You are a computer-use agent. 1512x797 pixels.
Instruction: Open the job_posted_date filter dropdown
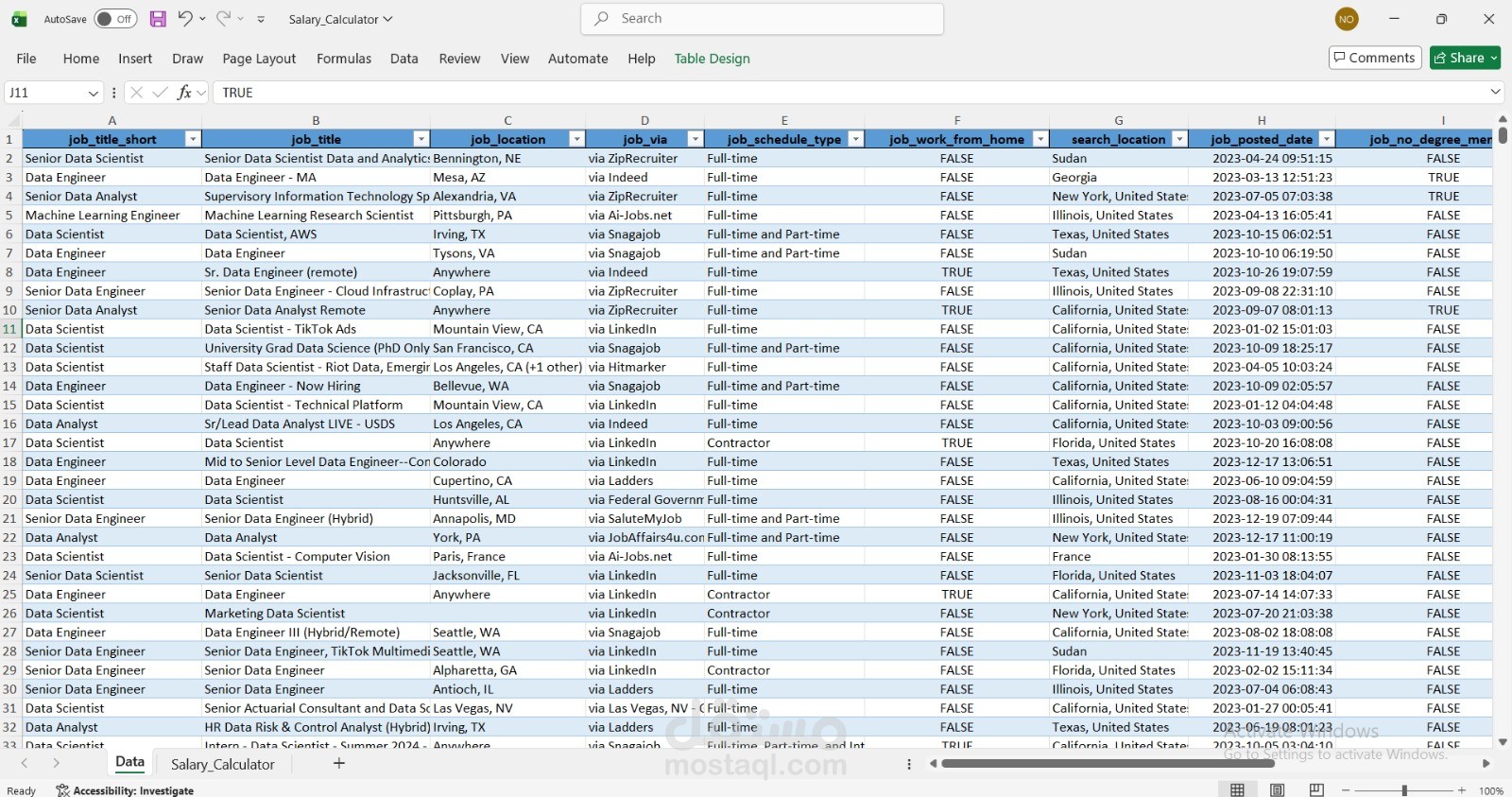[x=1327, y=139]
